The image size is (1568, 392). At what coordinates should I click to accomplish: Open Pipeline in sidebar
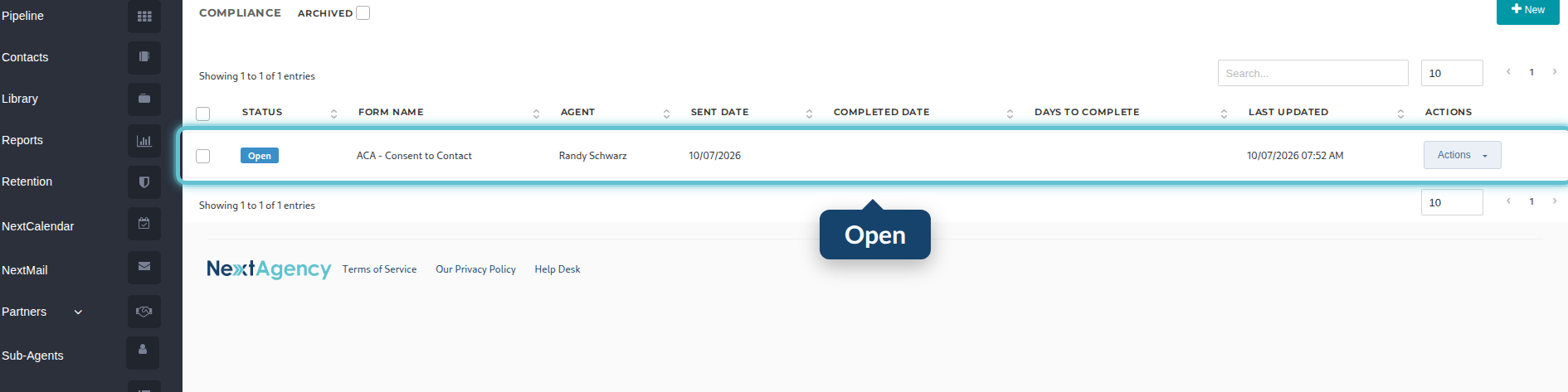[22, 16]
